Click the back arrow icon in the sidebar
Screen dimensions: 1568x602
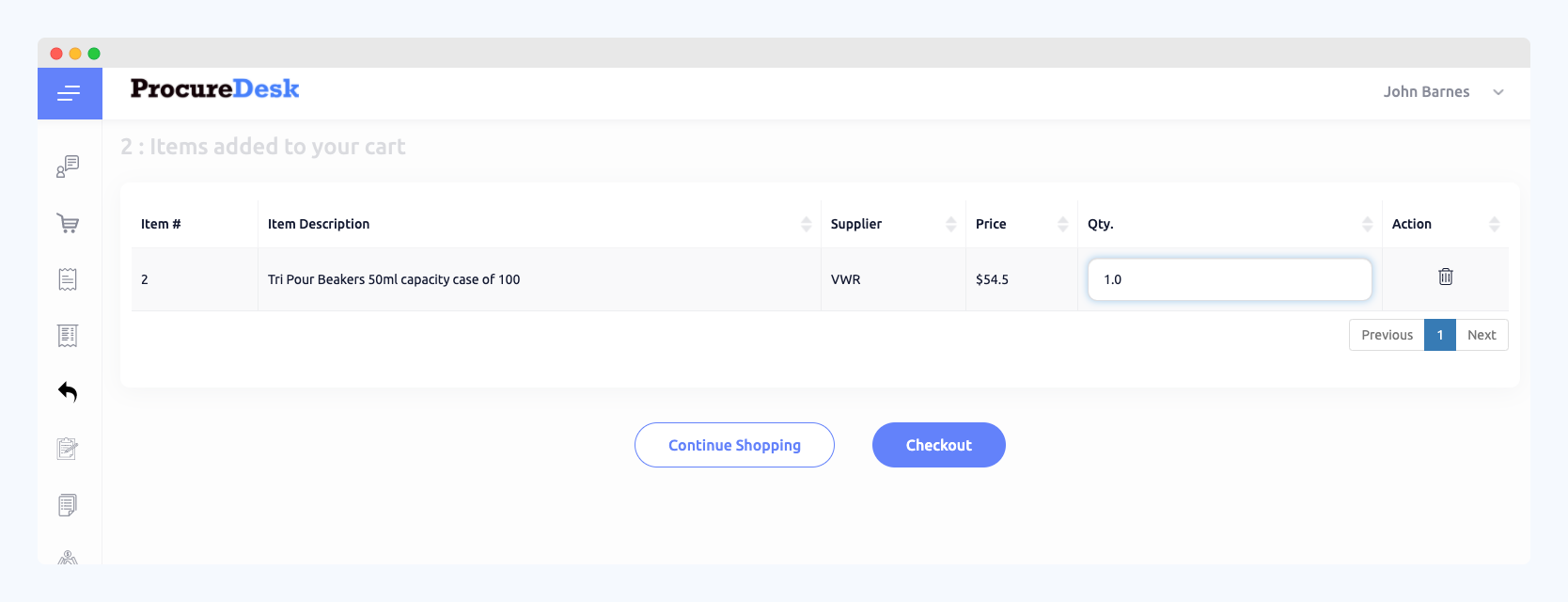coord(67,392)
